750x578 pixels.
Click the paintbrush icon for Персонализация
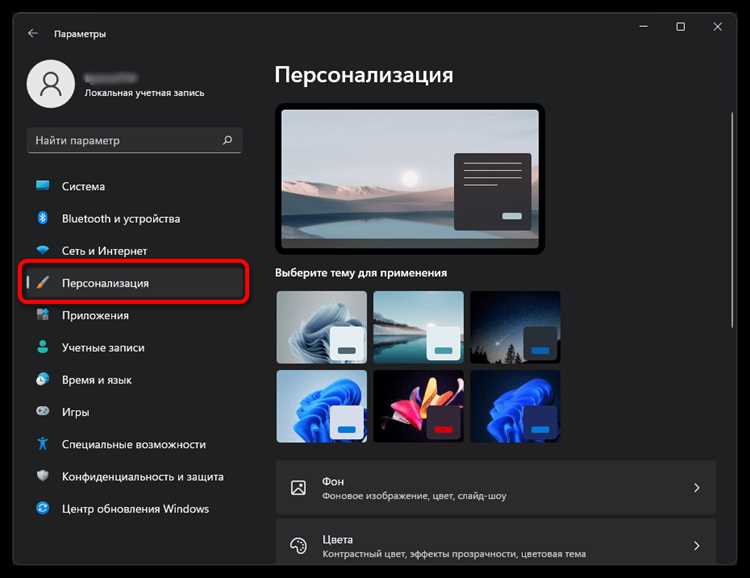tap(43, 282)
